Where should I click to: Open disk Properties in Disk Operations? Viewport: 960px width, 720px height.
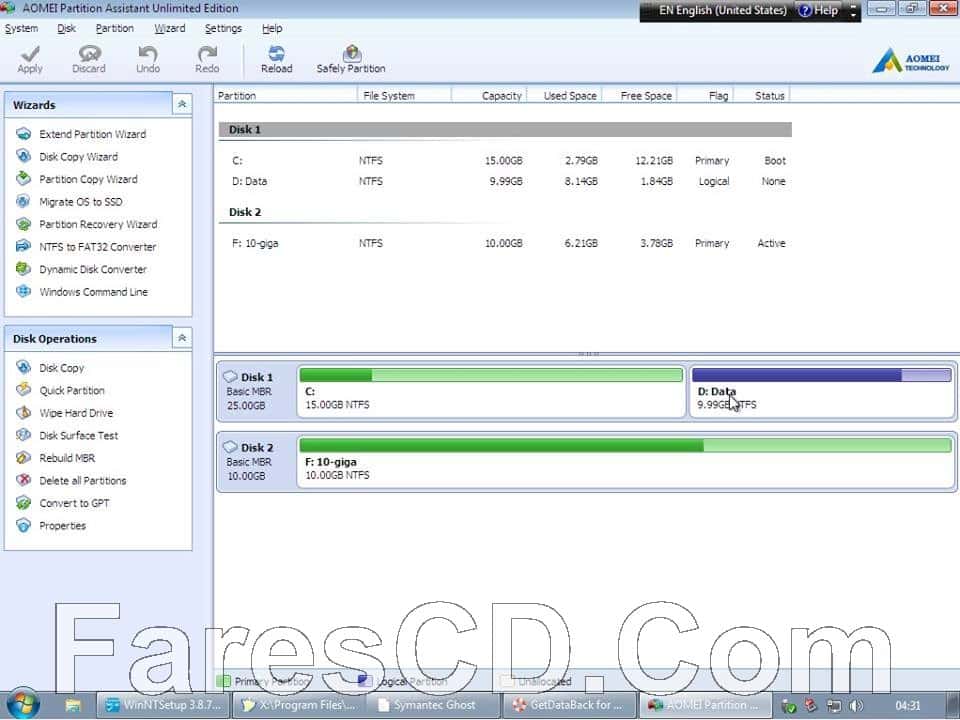pyautogui.click(x=62, y=526)
